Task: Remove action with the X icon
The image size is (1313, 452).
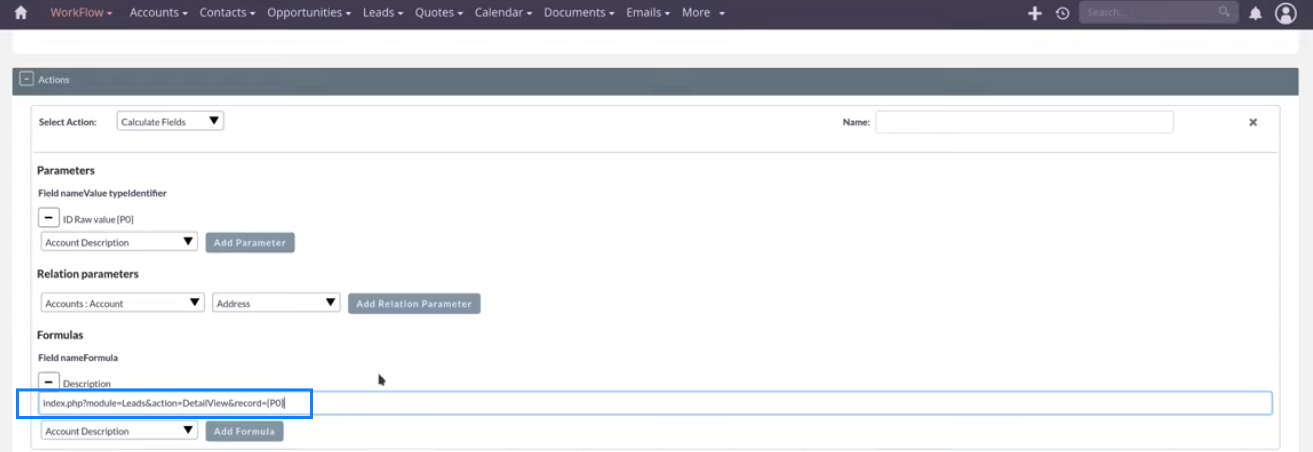Action: [1252, 122]
